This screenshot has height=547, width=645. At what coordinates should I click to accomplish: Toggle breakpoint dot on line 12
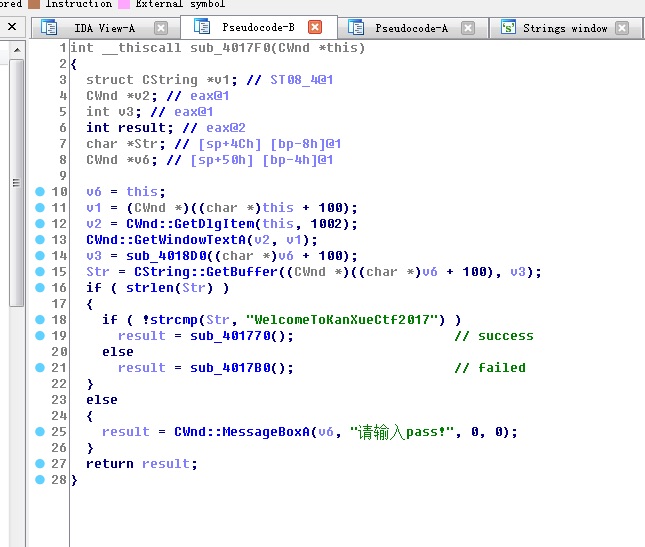40,224
